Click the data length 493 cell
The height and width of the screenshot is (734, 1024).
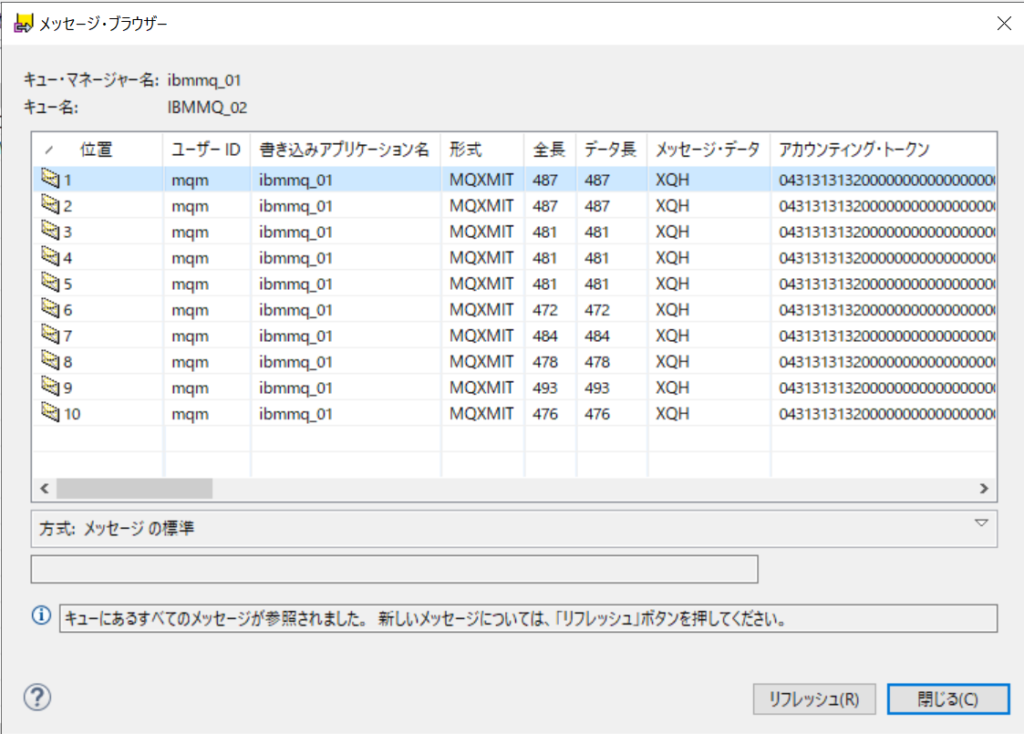pyautogui.click(x=597, y=388)
